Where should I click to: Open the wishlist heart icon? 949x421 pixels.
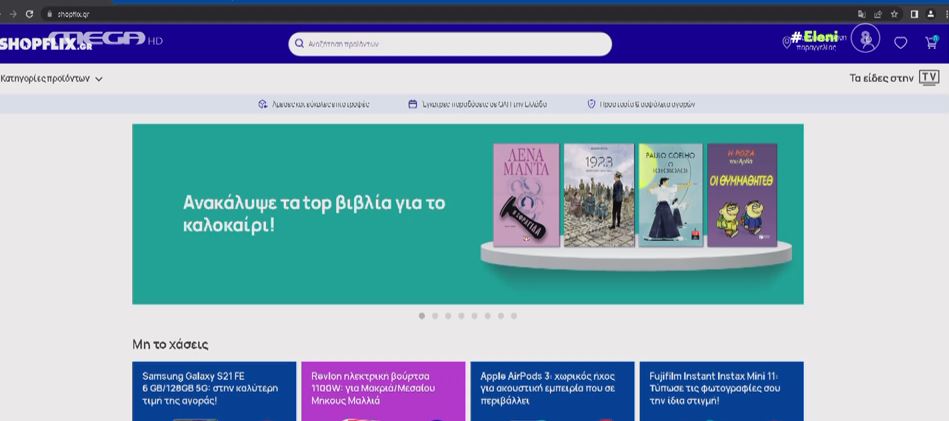(901, 43)
